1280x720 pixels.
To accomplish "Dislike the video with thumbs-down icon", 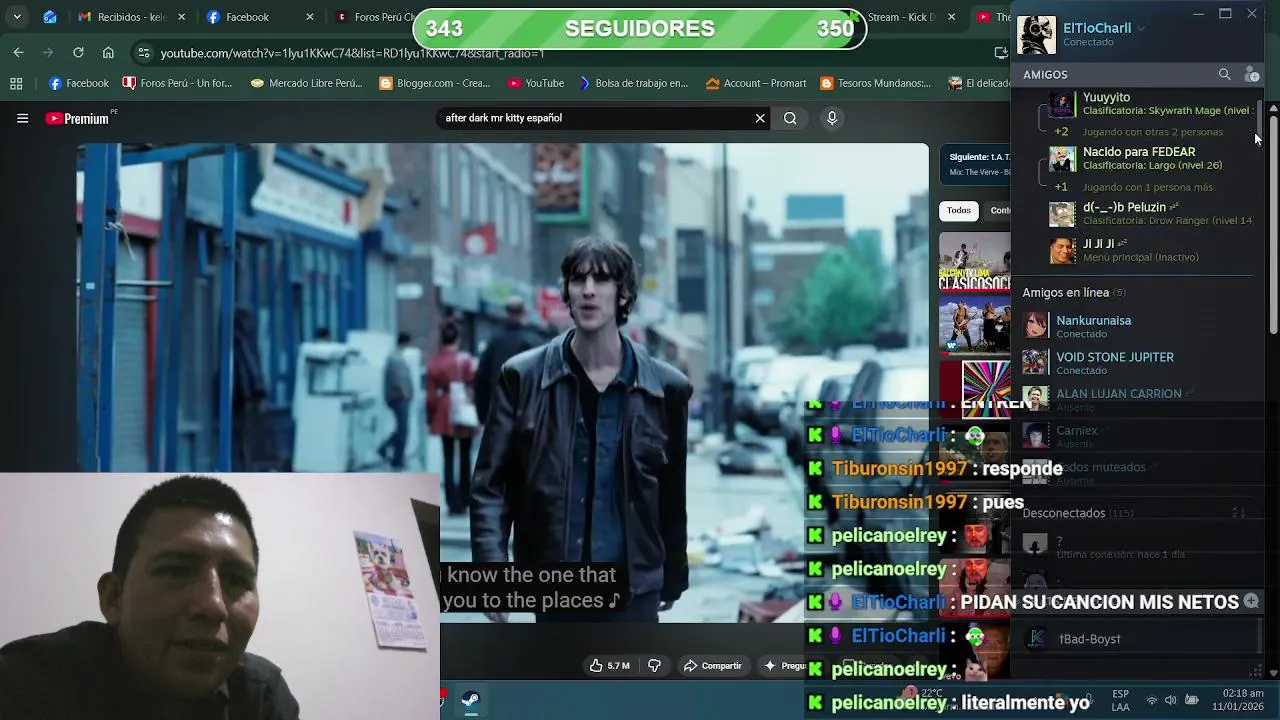I will point(655,665).
